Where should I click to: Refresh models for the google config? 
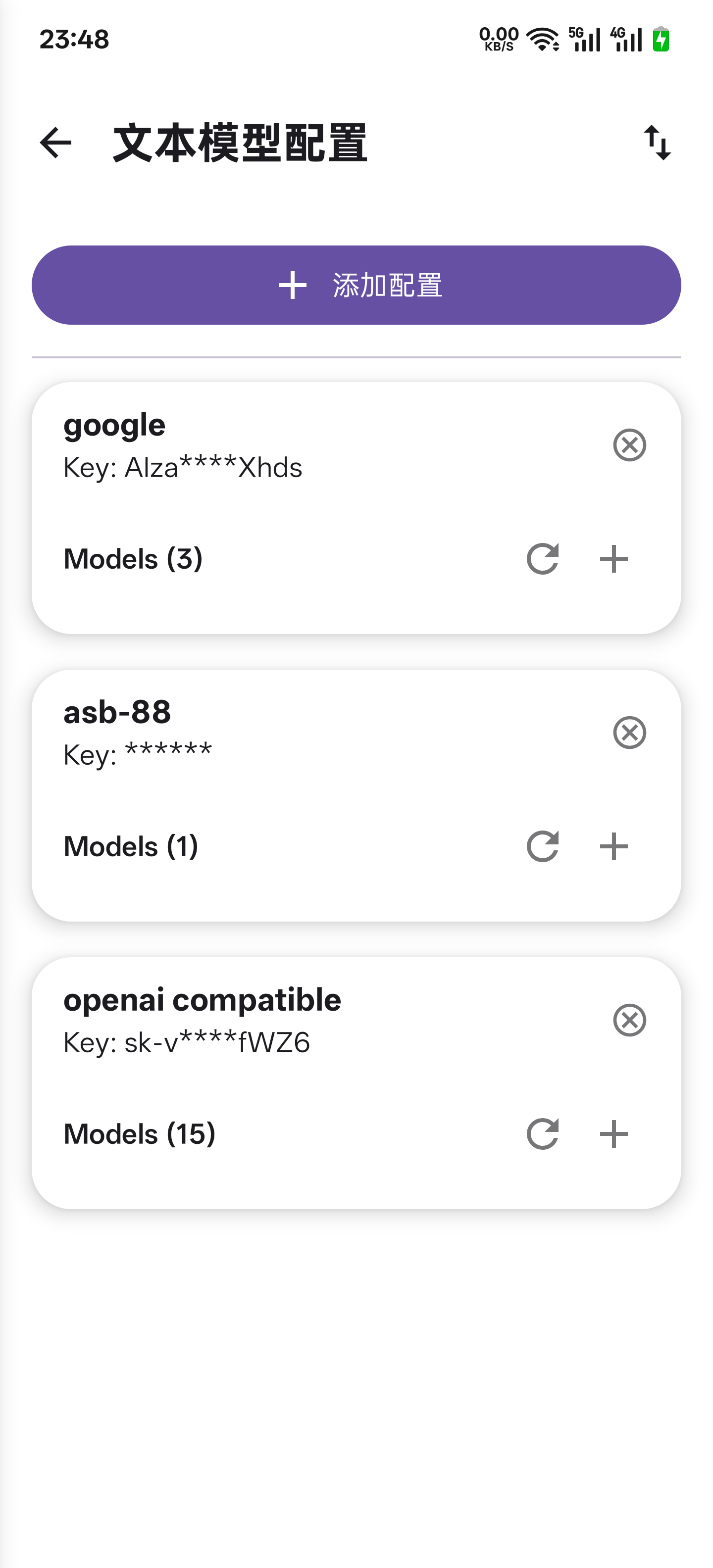542,559
